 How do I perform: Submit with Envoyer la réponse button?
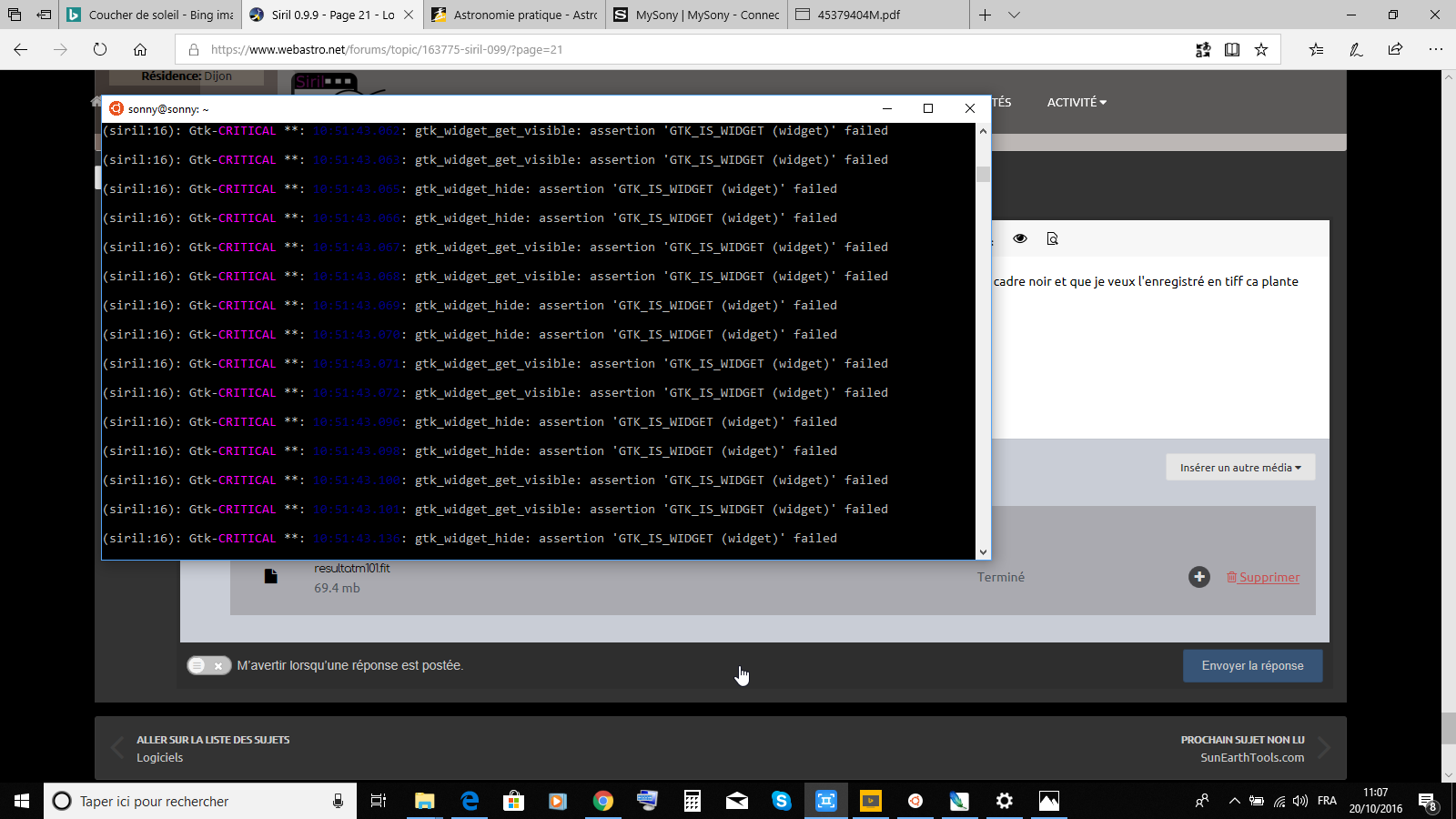click(x=1252, y=665)
